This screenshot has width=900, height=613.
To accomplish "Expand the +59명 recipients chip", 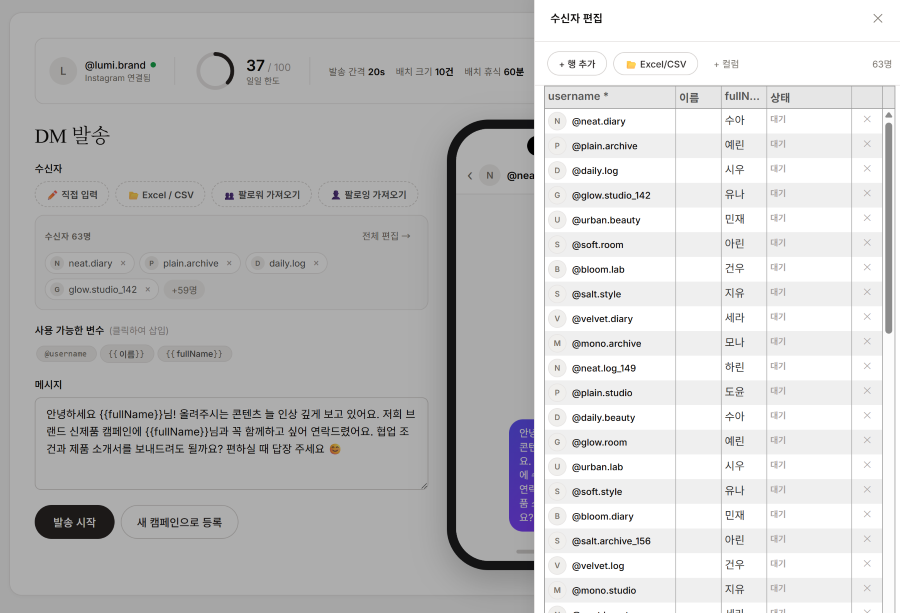I will click(x=184, y=290).
